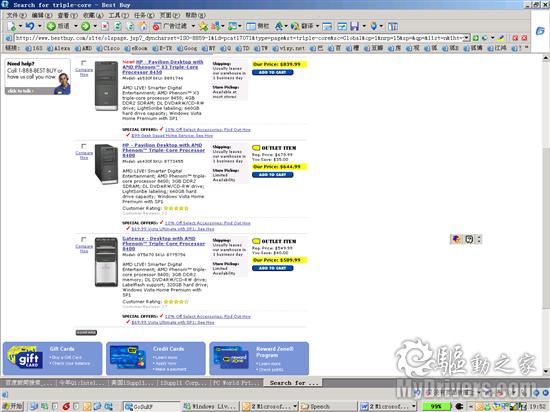Click the translate (翻译) toolbar icon
This screenshot has width=550, height=412.
point(295,26)
